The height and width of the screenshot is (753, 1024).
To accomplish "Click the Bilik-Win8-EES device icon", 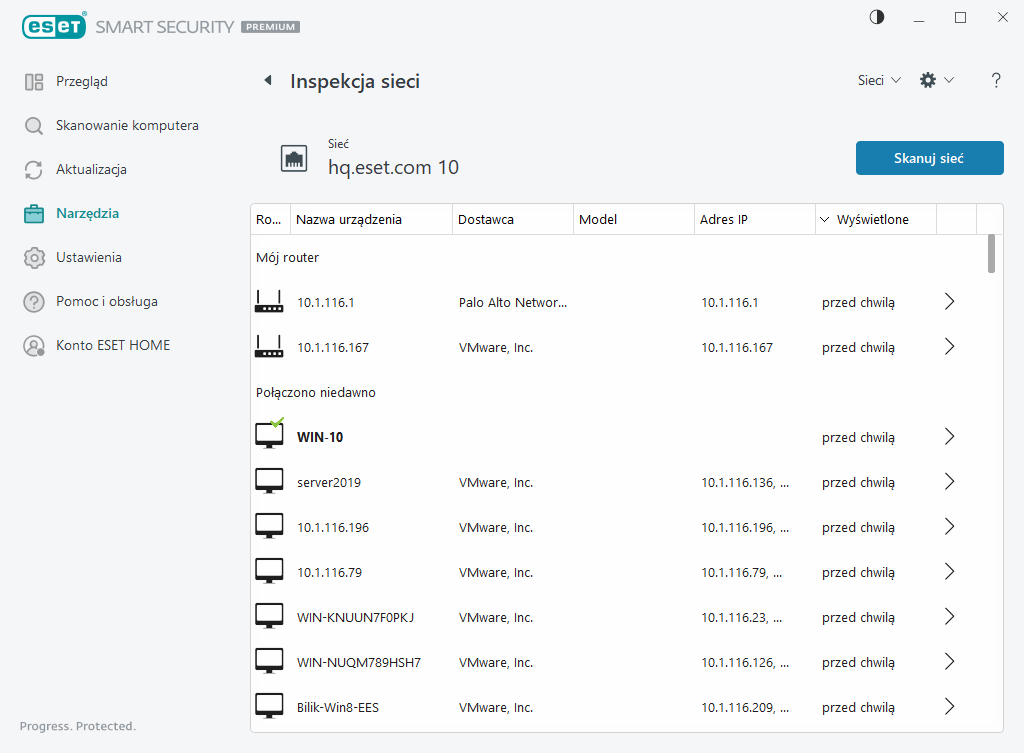I will pyautogui.click(x=269, y=707).
